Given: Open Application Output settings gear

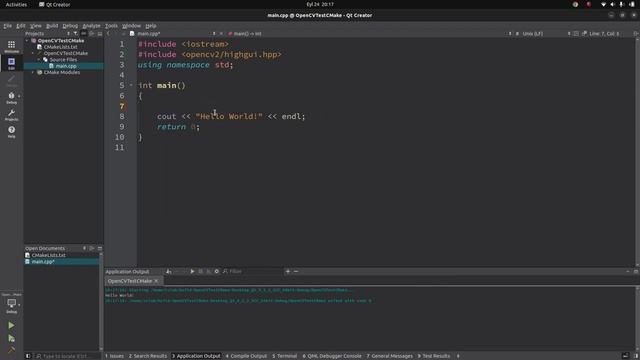Looking at the screenshot, I should [217, 271].
